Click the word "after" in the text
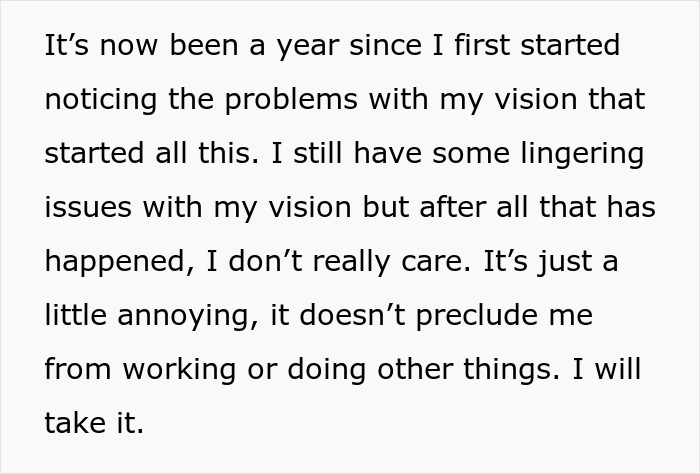 click(x=453, y=206)
